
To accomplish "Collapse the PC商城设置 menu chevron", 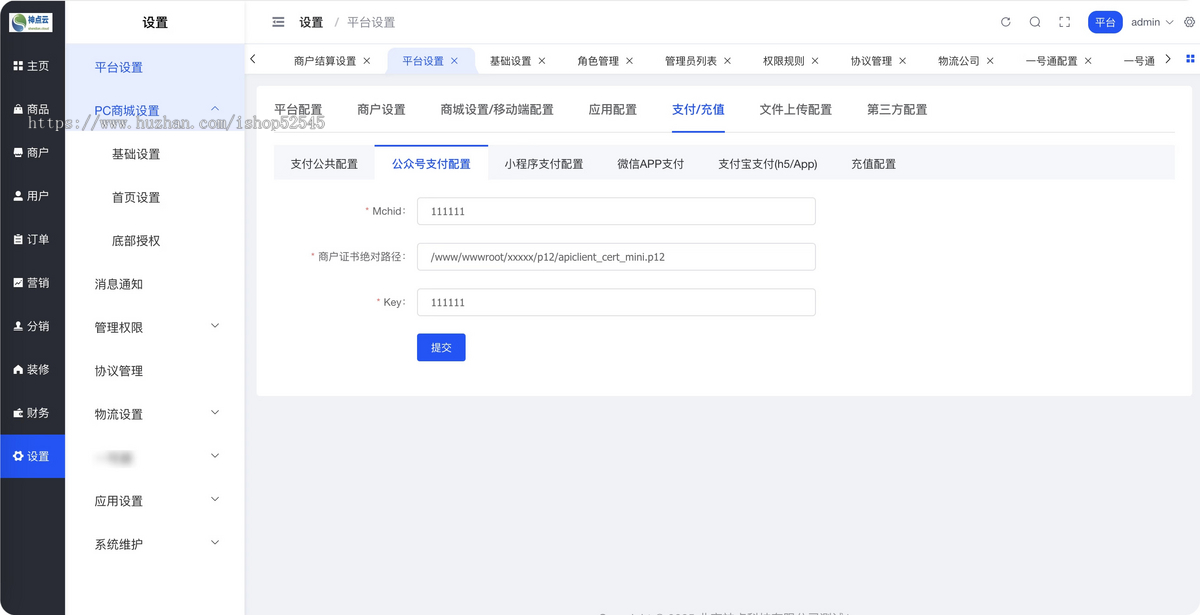I will point(215,109).
